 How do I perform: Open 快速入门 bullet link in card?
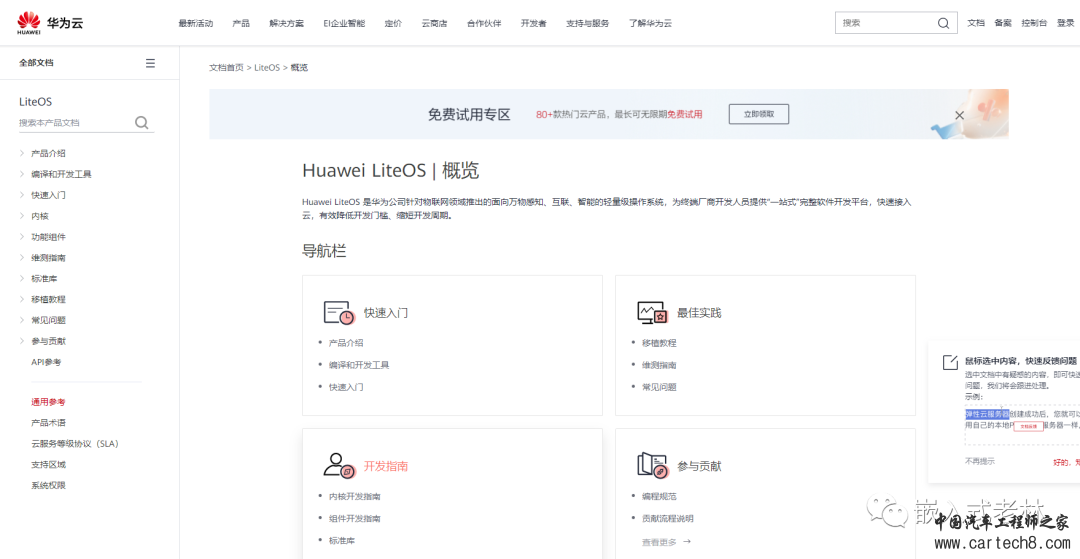(x=346, y=387)
